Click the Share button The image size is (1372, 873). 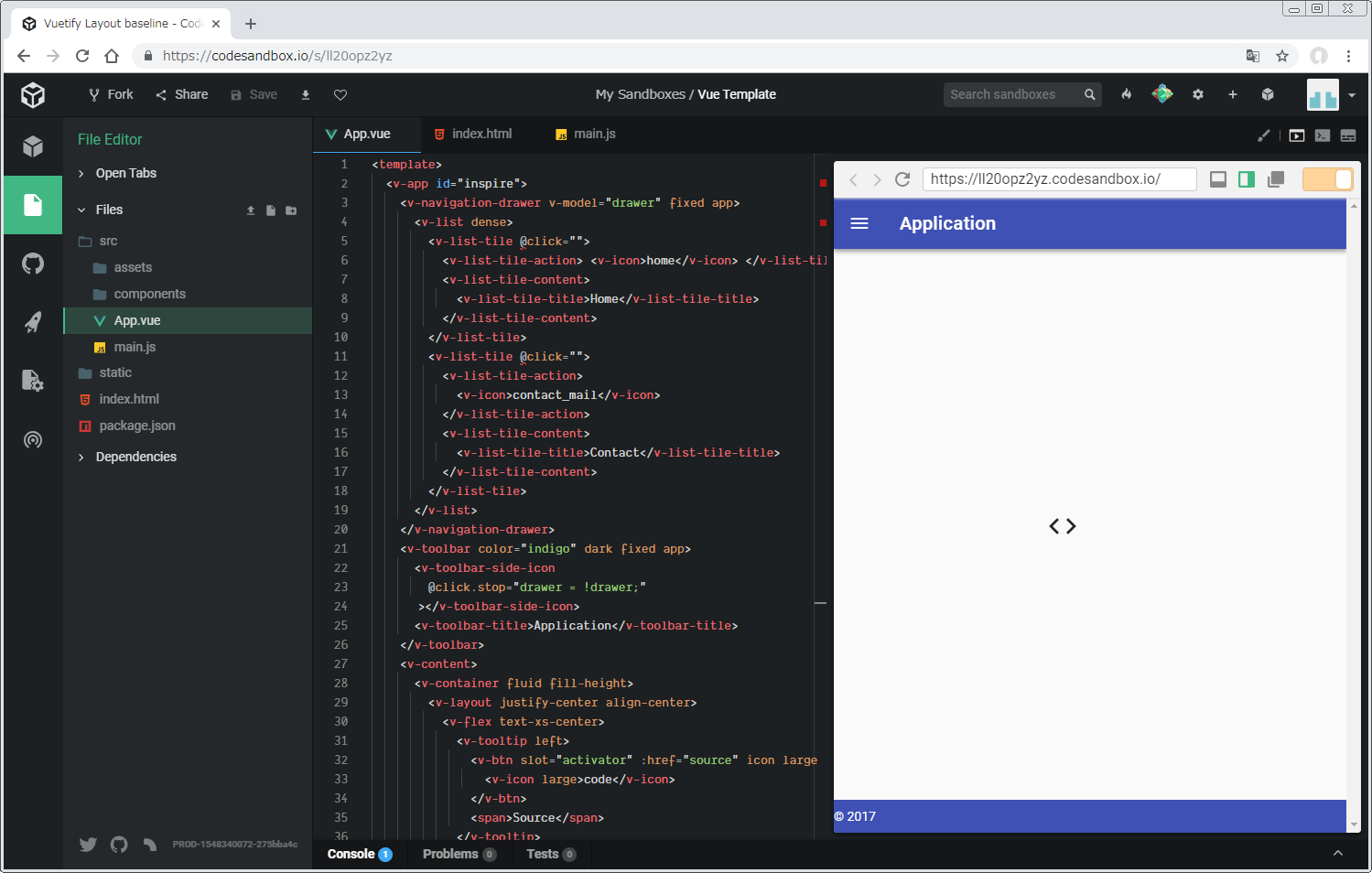click(x=182, y=94)
